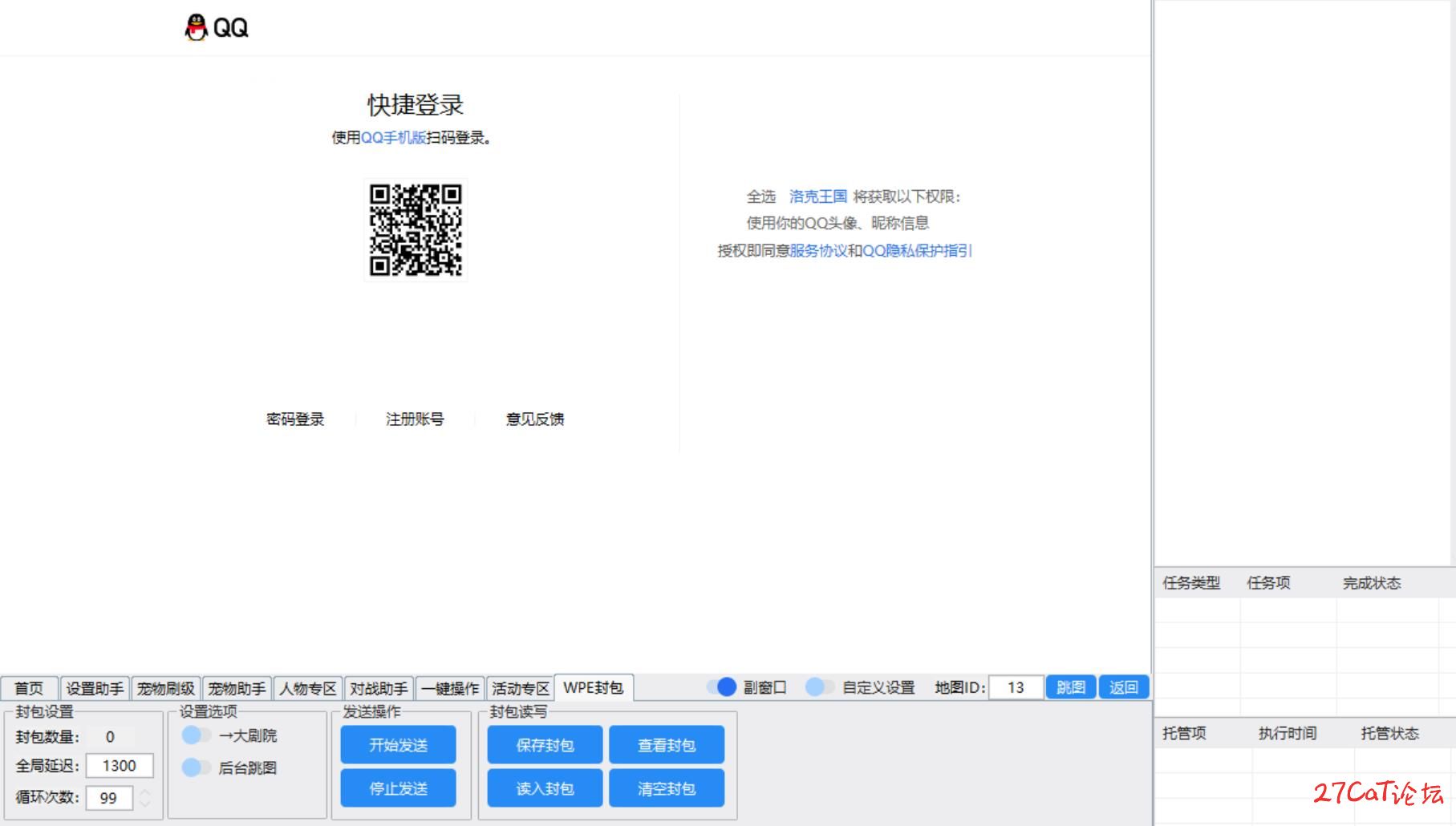Image resolution: width=1456 pixels, height=826 pixels.
Task: Click the 全局延迟 input field
Action: pyautogui.click(x=119, y=766)
